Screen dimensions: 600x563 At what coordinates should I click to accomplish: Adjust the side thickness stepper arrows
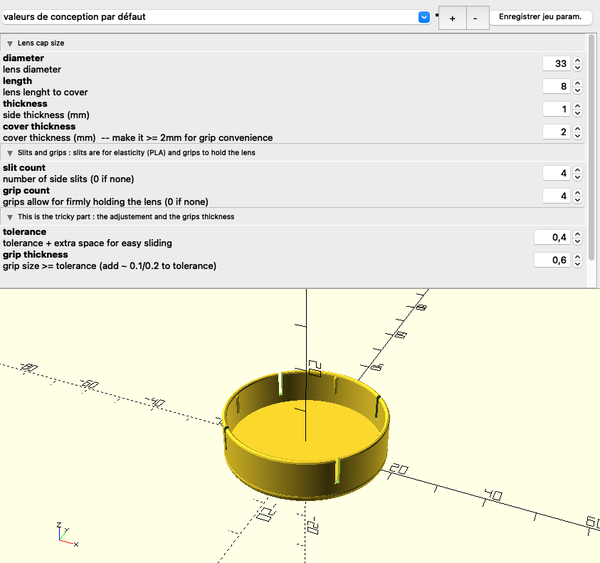pyautogui.click(x=577, y=109)
